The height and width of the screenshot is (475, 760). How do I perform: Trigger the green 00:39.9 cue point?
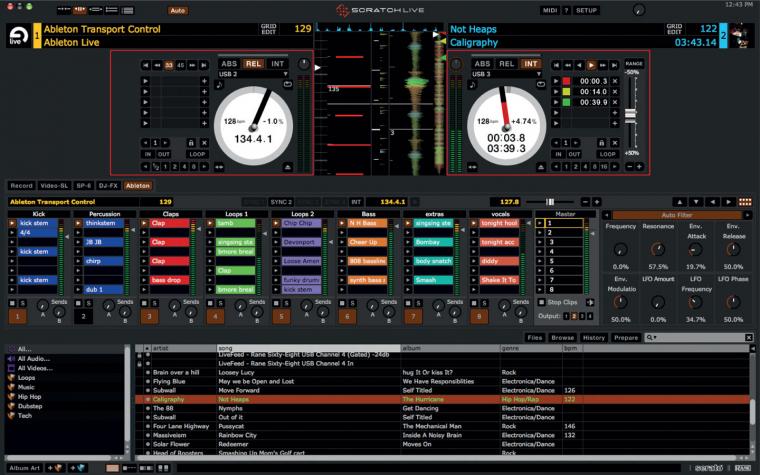556,102
